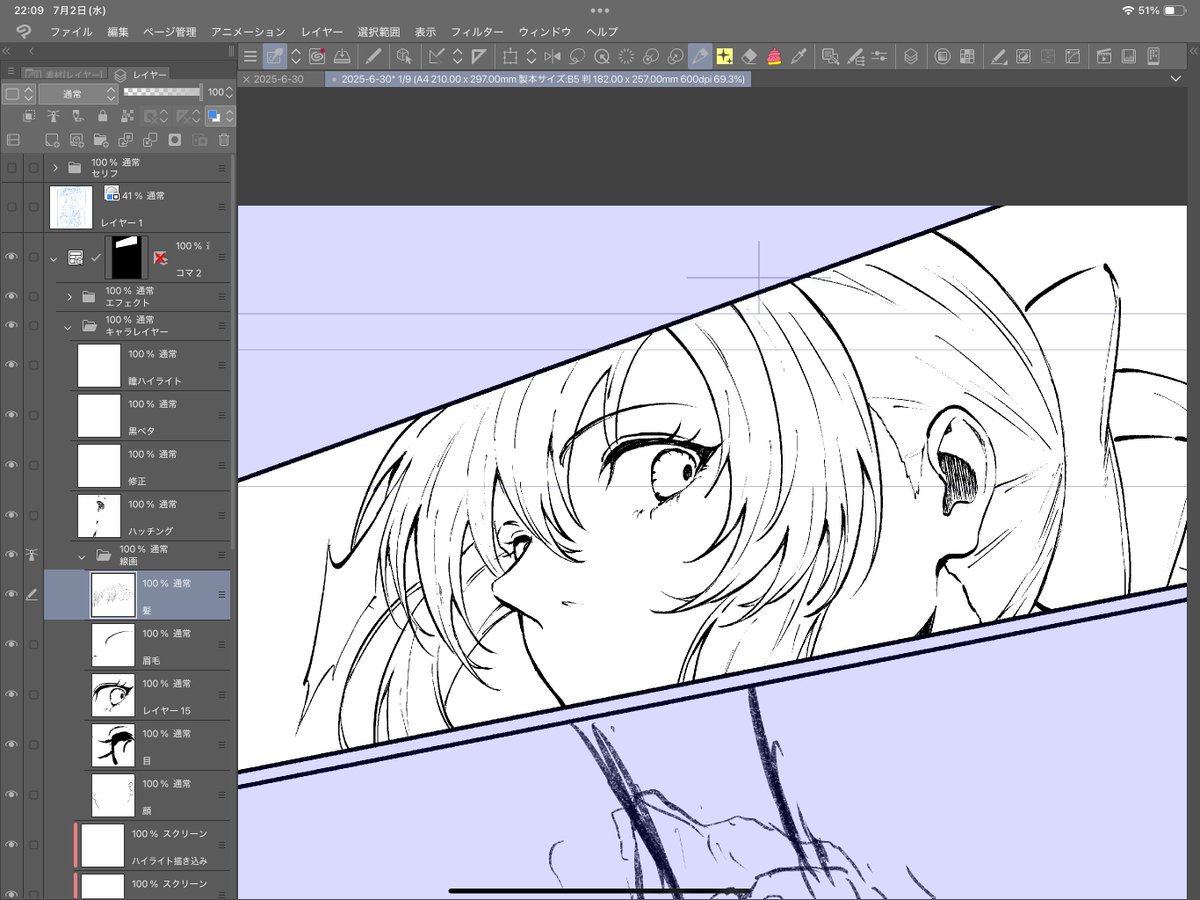Toggle set as reference layer lighthouse icon

53,116
